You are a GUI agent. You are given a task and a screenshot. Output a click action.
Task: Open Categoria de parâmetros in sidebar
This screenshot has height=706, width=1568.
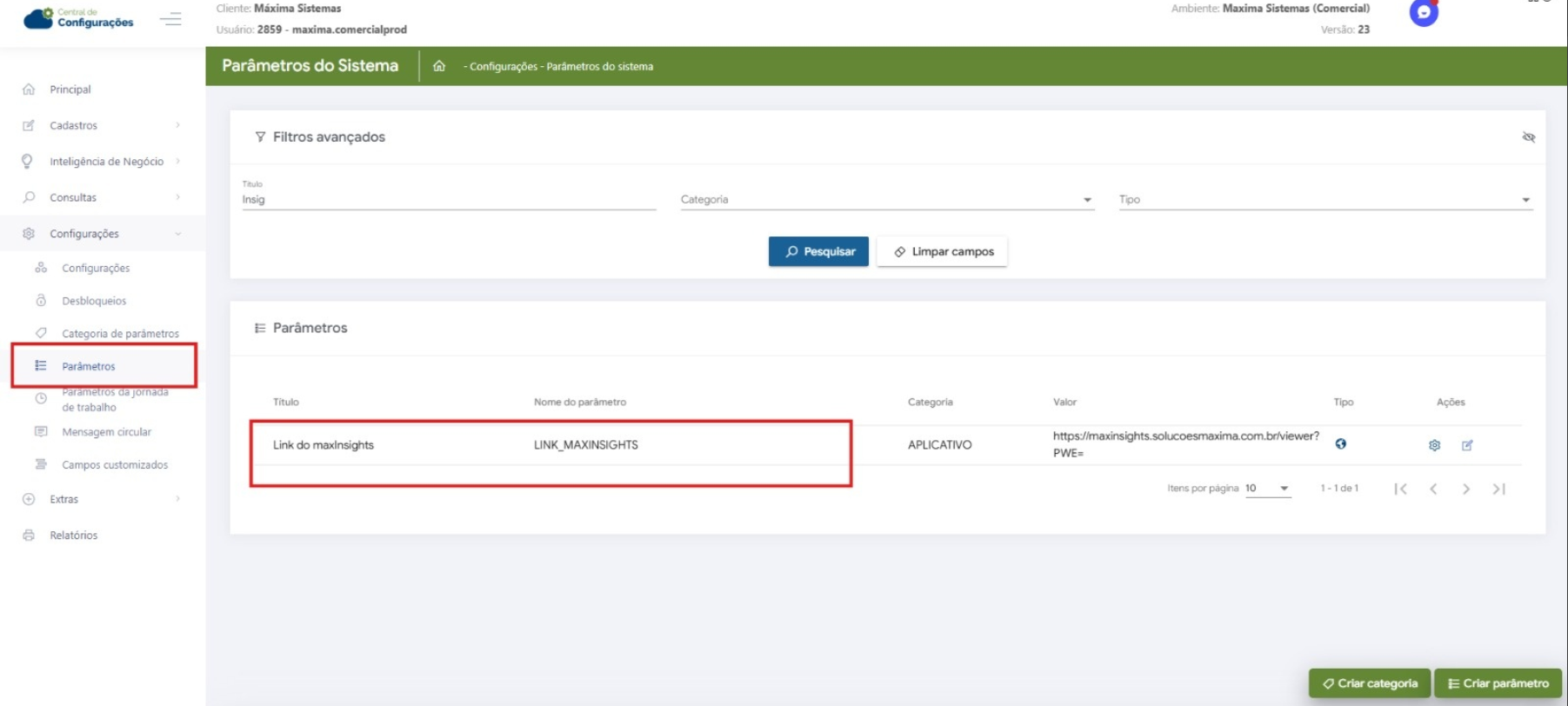[x=120, y=333]
